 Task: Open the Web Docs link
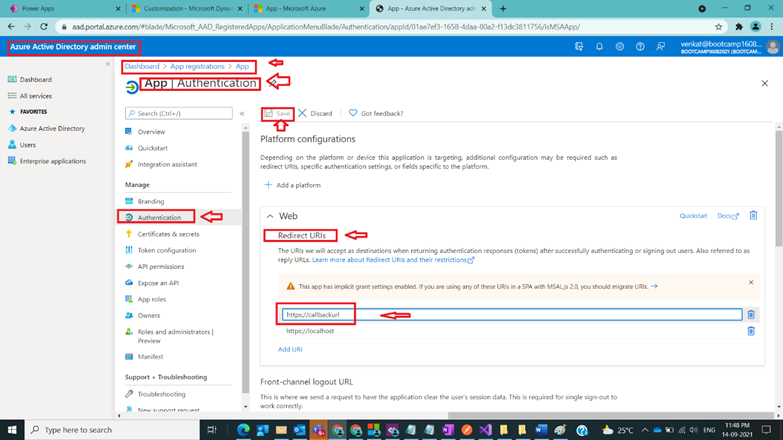[728, 216]
